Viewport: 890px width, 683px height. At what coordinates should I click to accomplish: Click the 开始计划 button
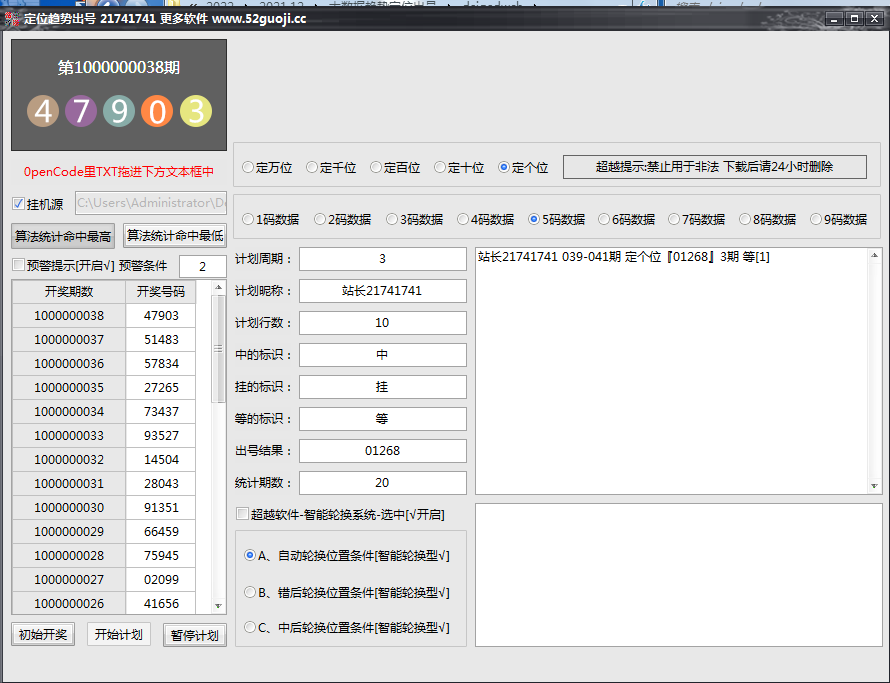[x=118, y=634]
